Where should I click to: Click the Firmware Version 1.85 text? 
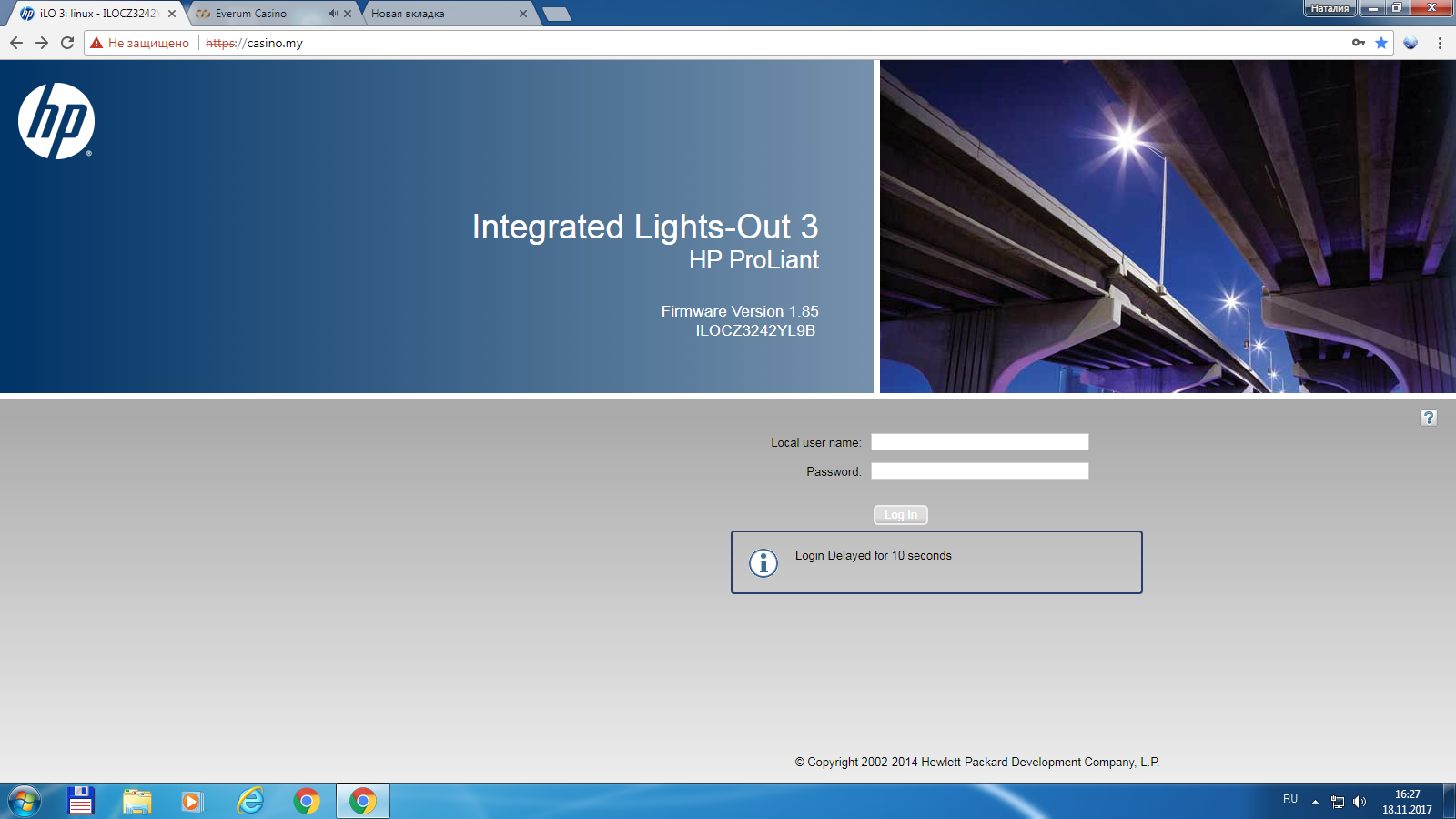pyautogui.click(x=740, y=311)
